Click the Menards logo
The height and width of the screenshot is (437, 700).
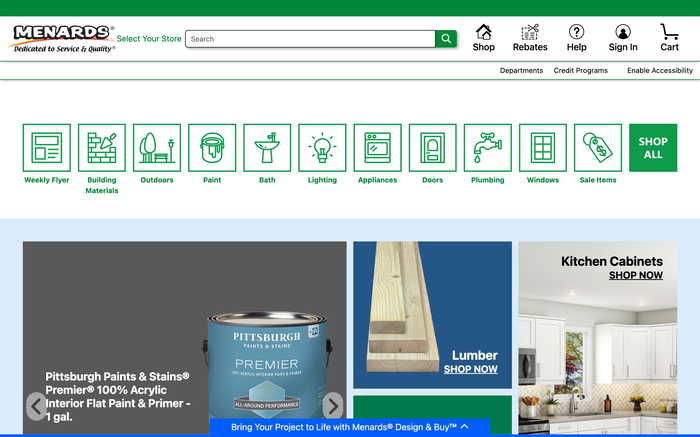click(x=62, y=39)
